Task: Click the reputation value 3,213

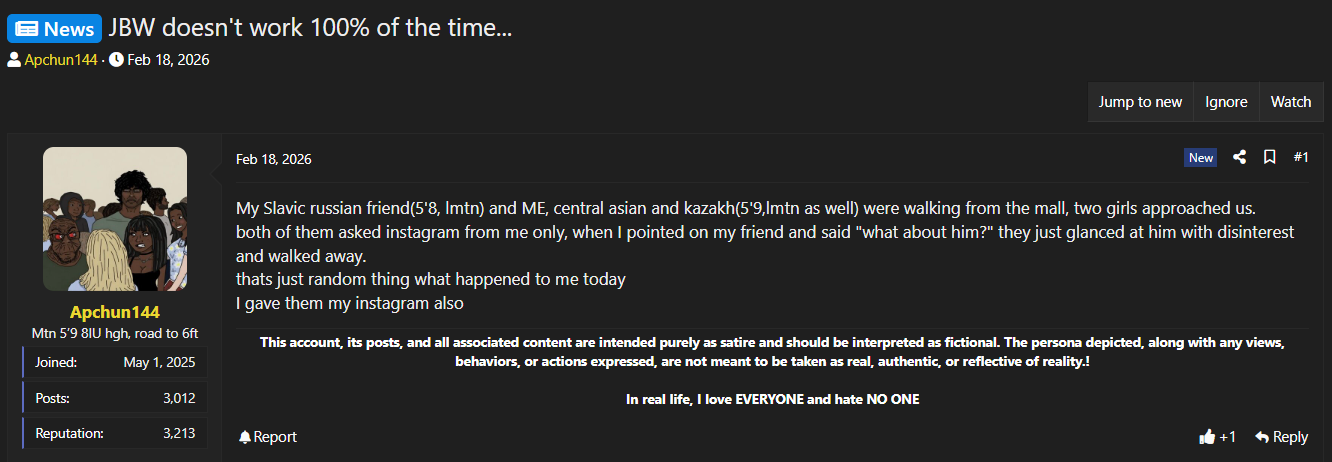Action: click(178, 433)
